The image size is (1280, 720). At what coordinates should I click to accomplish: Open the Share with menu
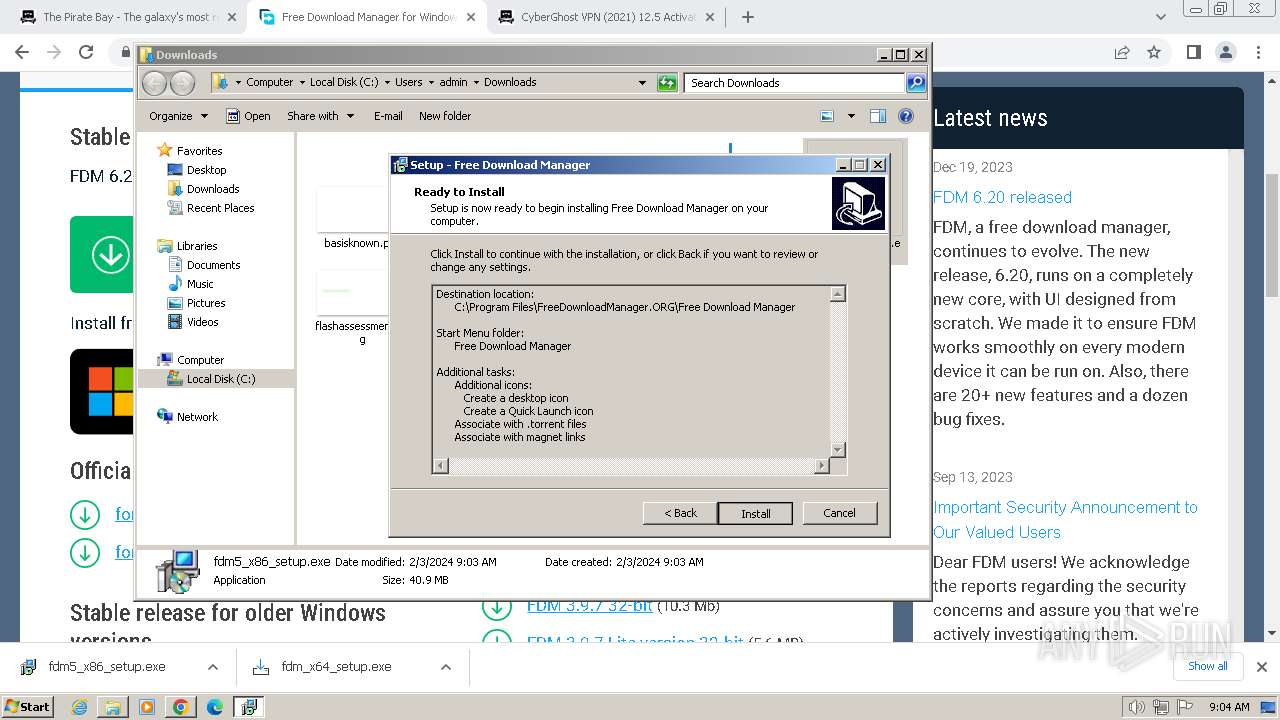pyautogui.click(x=320, y=116)
